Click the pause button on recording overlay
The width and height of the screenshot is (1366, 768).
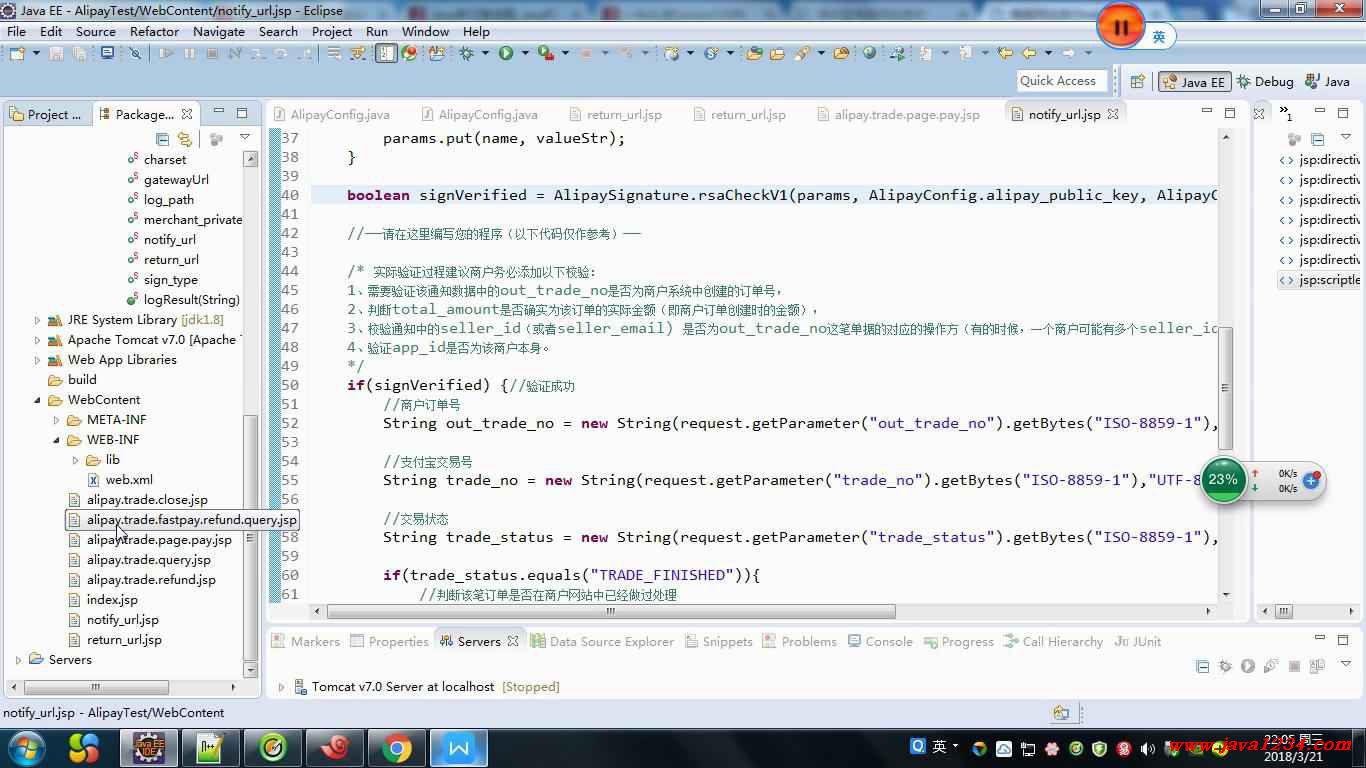pos(1120,27)
